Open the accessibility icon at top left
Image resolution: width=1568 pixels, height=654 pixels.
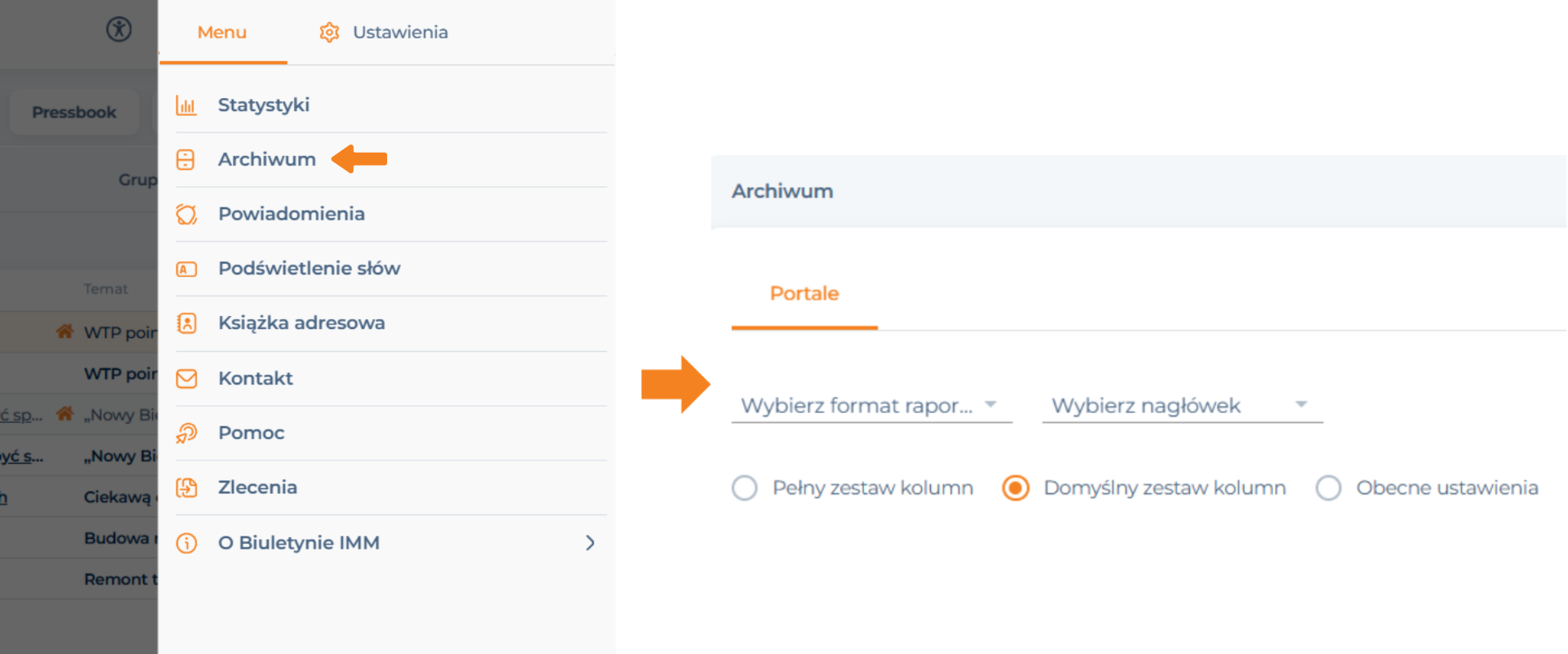click(x=119, y=29)
